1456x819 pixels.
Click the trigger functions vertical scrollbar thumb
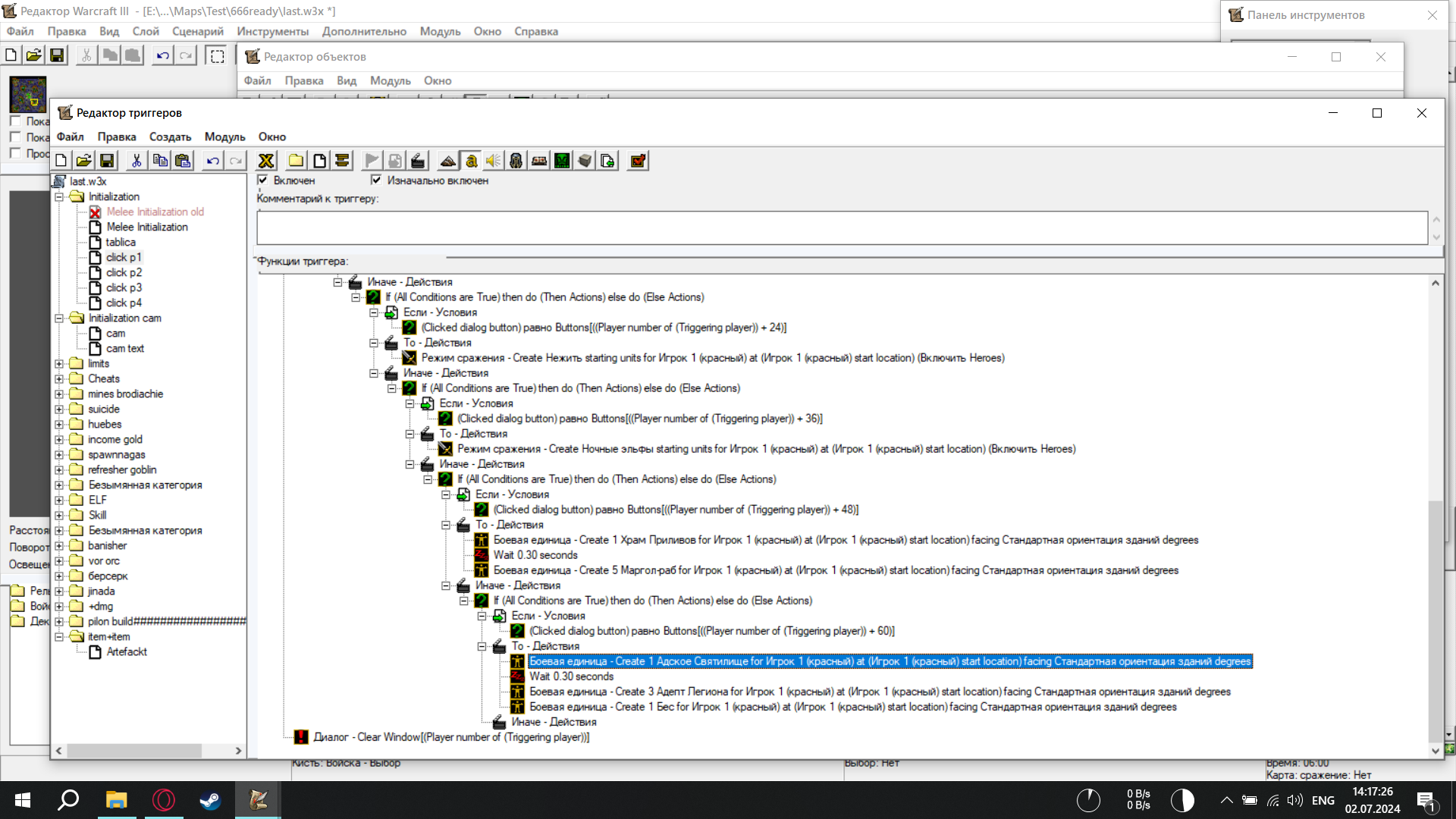click(1435, 622)
